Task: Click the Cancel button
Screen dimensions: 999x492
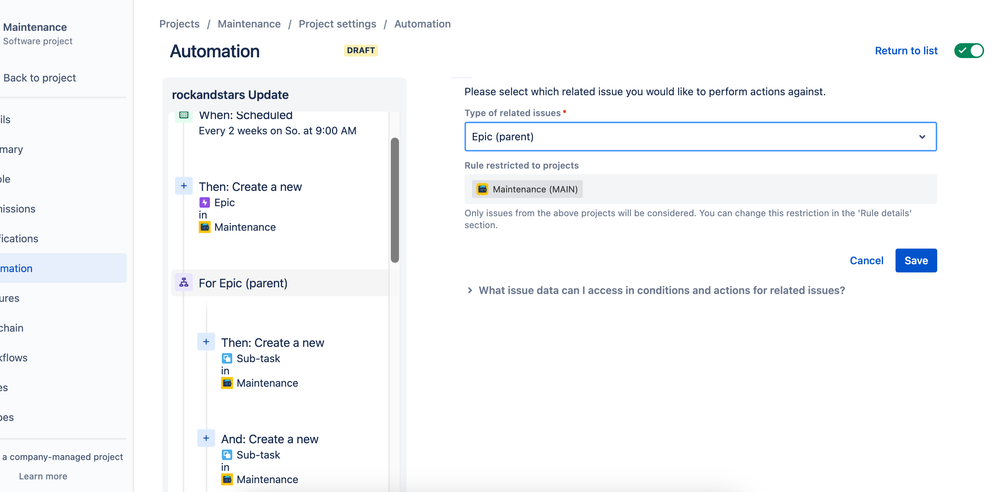Action: point(866,261)
